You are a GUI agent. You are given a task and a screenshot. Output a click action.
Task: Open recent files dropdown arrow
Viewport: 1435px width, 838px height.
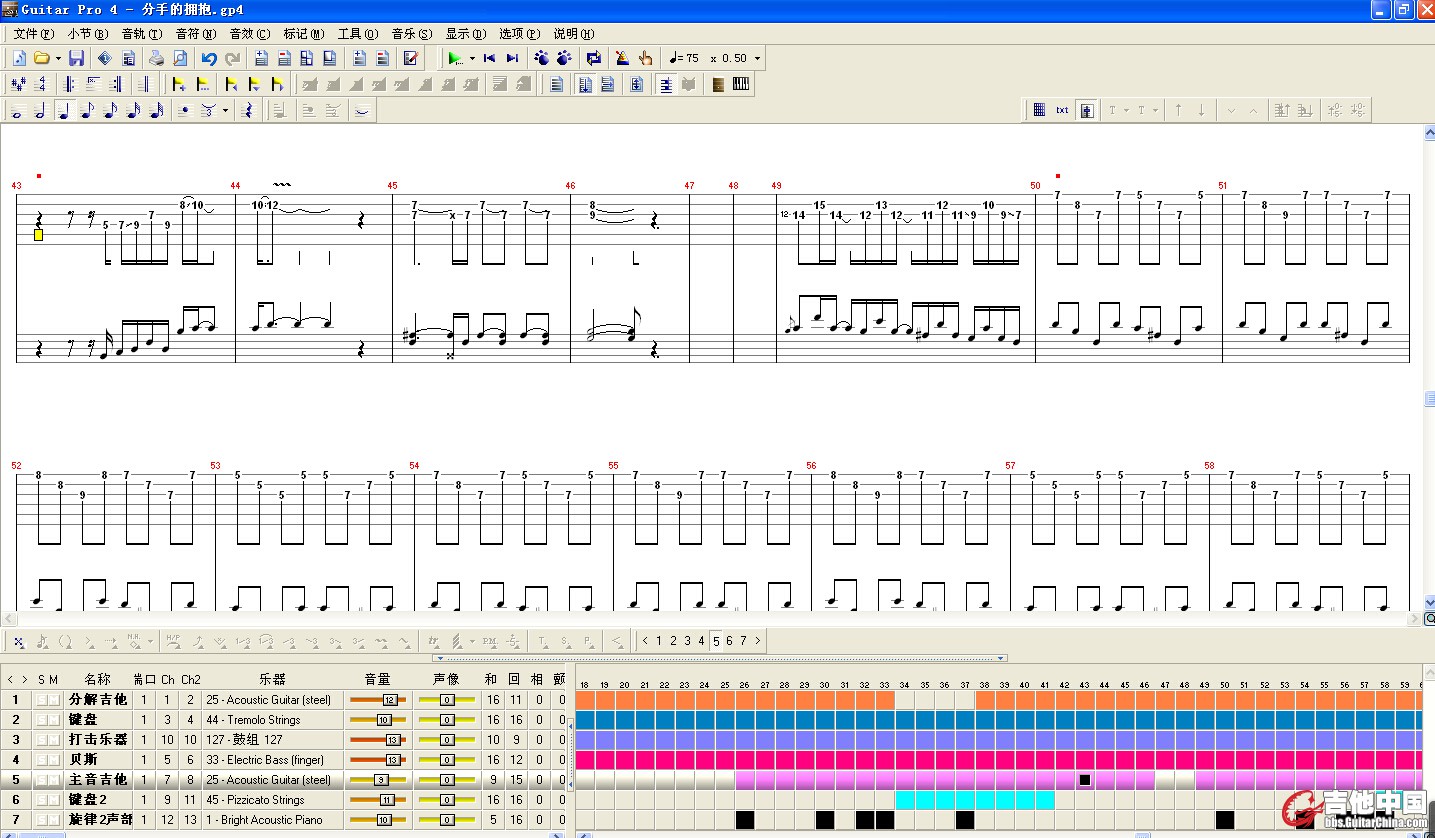(x=58, y=58)
